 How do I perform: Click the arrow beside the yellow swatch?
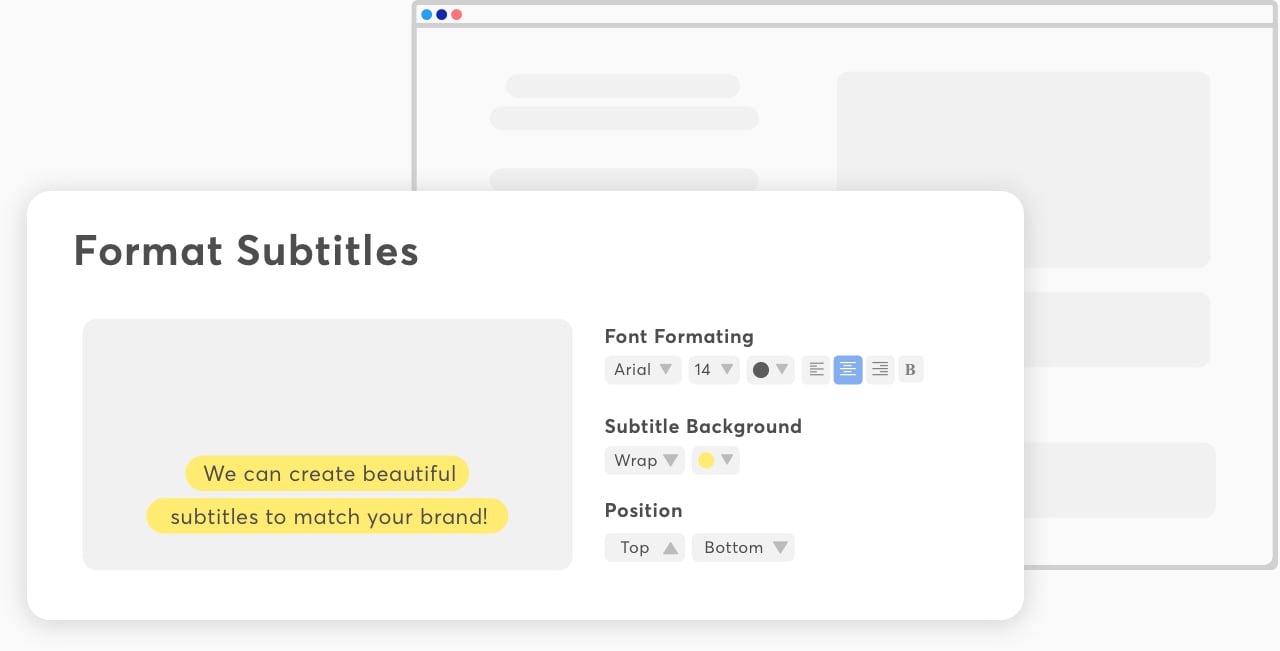click(728, 461)
